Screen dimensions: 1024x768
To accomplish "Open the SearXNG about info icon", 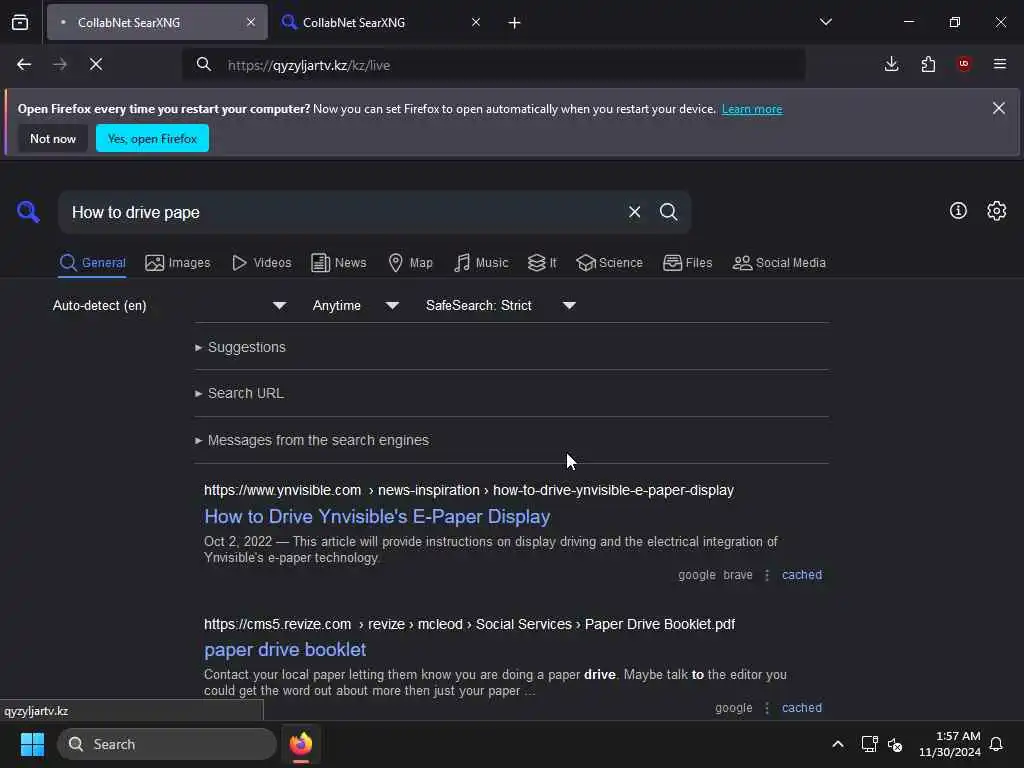I will [958, 210].
